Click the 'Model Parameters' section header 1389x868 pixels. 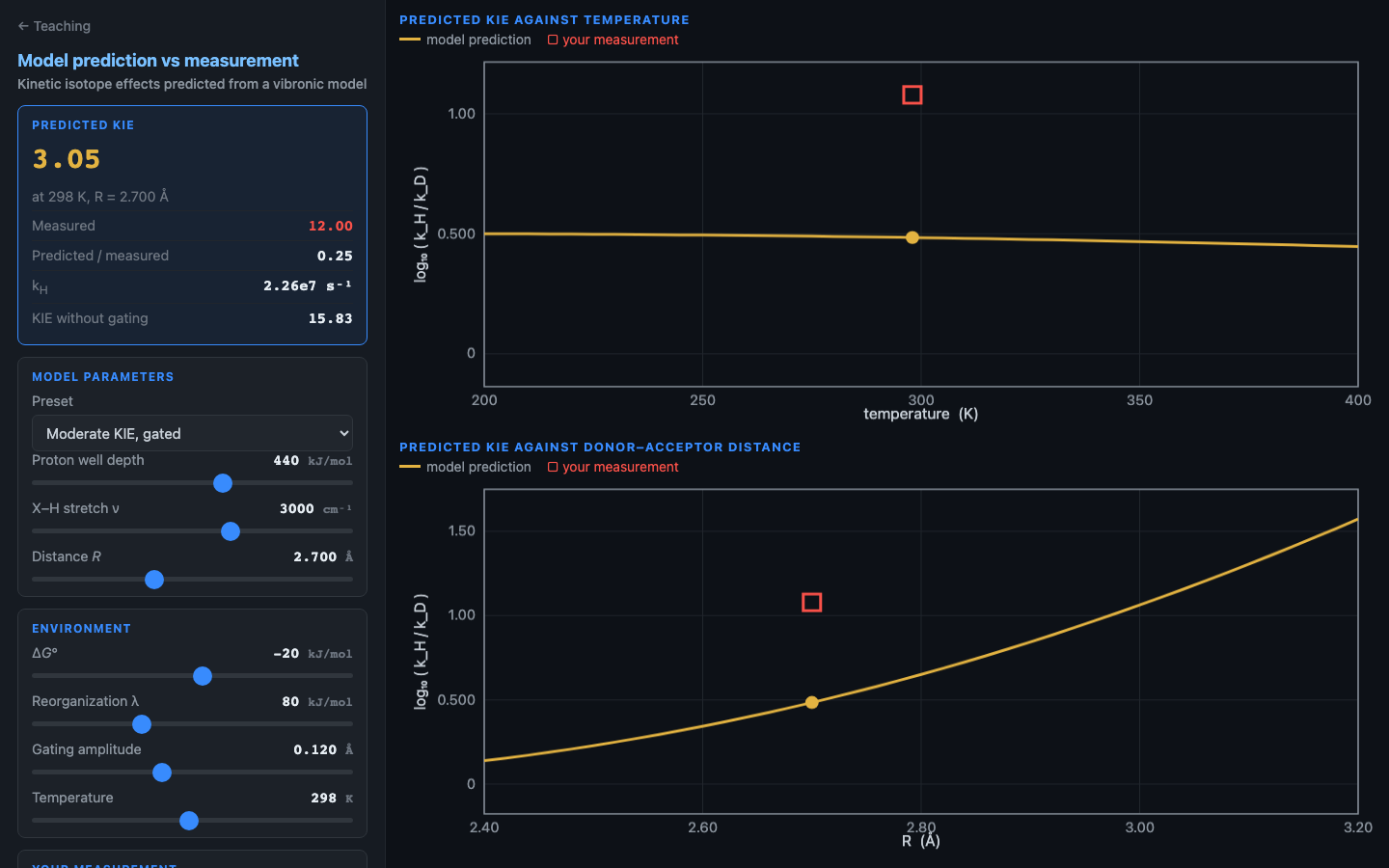pos(103,377)
